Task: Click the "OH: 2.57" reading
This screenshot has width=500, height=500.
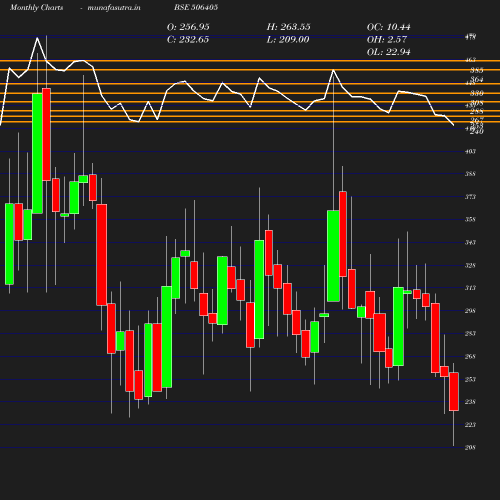Action: [387, 40]
